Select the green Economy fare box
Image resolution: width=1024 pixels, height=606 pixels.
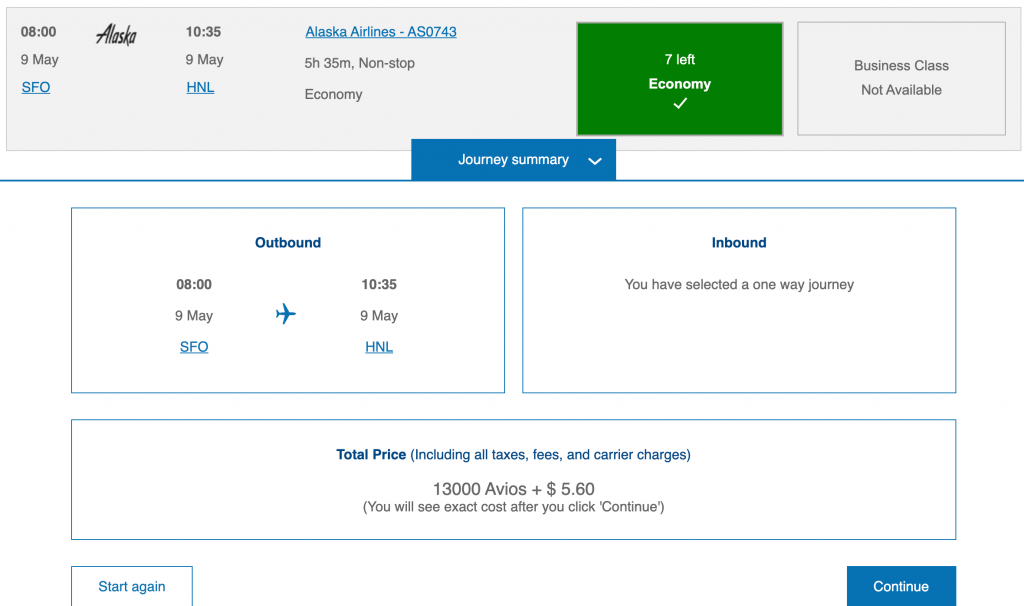(x=679, y=78)
